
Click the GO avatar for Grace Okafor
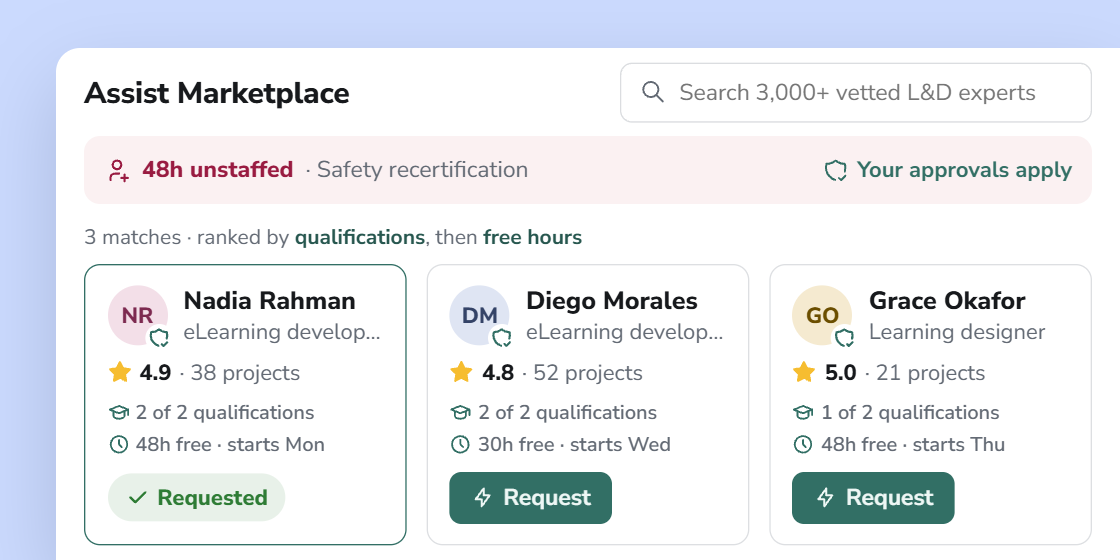(x=822, y=315)
